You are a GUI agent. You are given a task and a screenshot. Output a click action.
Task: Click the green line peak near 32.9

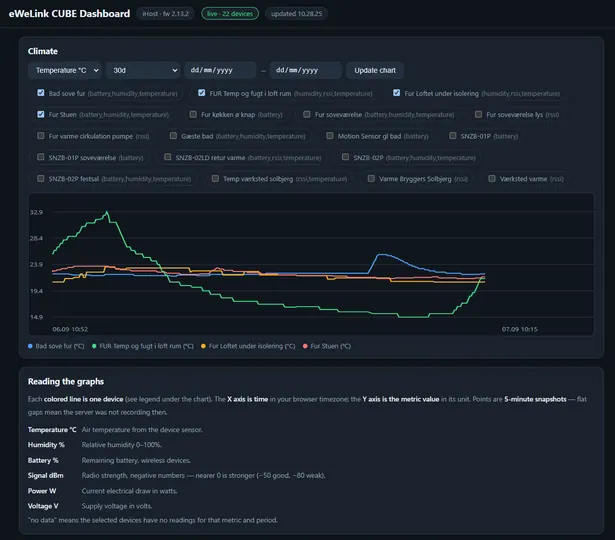107,213
